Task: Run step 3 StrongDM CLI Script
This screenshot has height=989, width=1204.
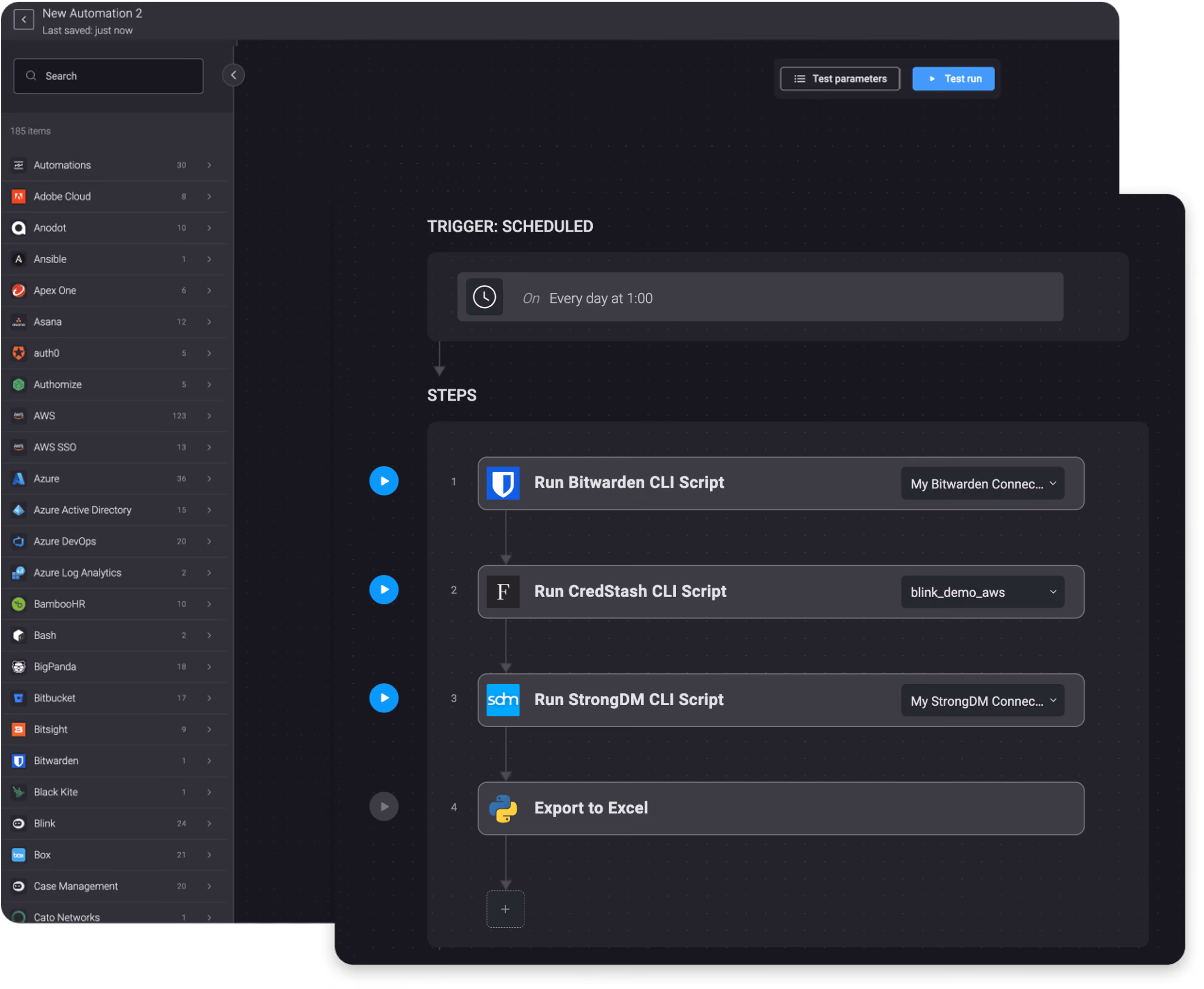Action: pos(384,698)
